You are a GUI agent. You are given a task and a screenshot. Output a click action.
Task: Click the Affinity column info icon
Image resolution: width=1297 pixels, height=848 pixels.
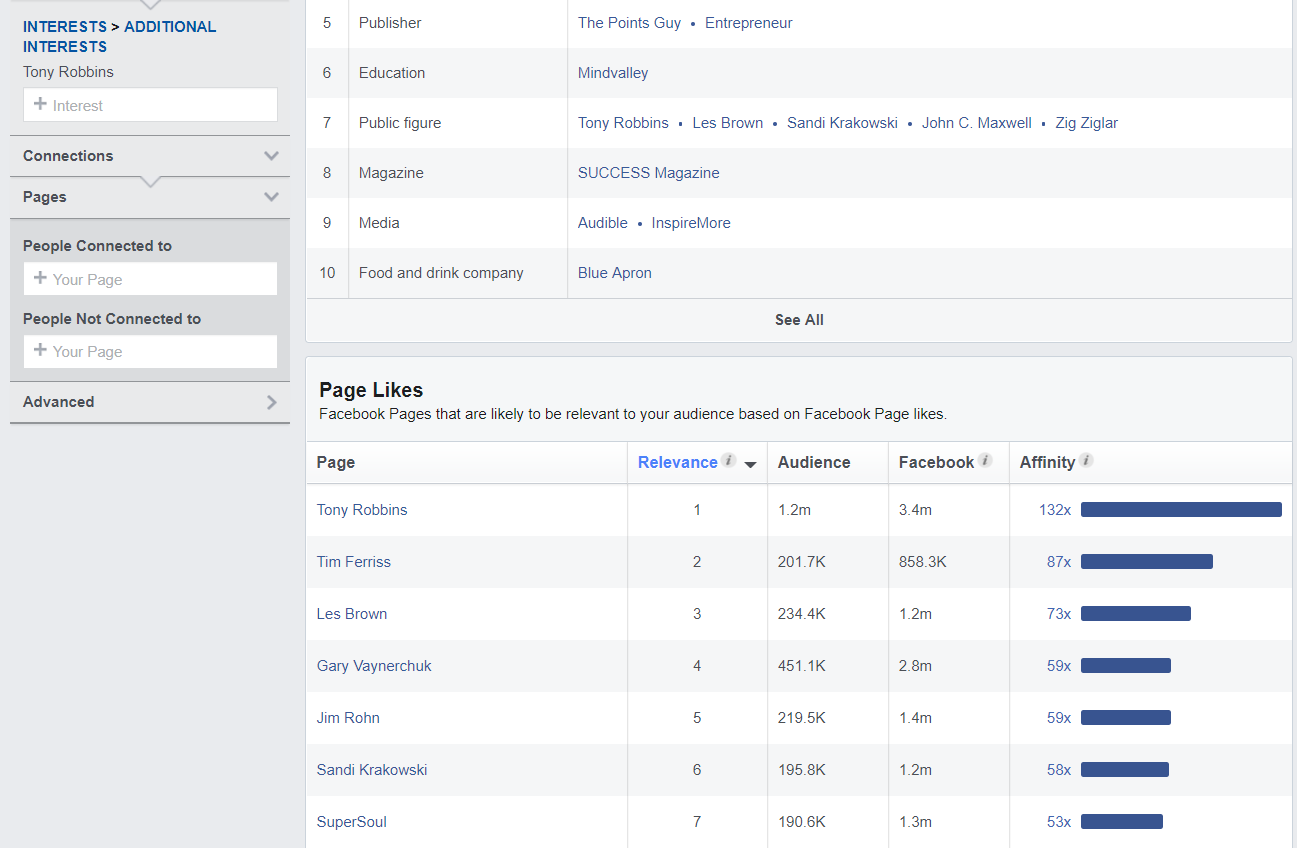pos(1086,461)
